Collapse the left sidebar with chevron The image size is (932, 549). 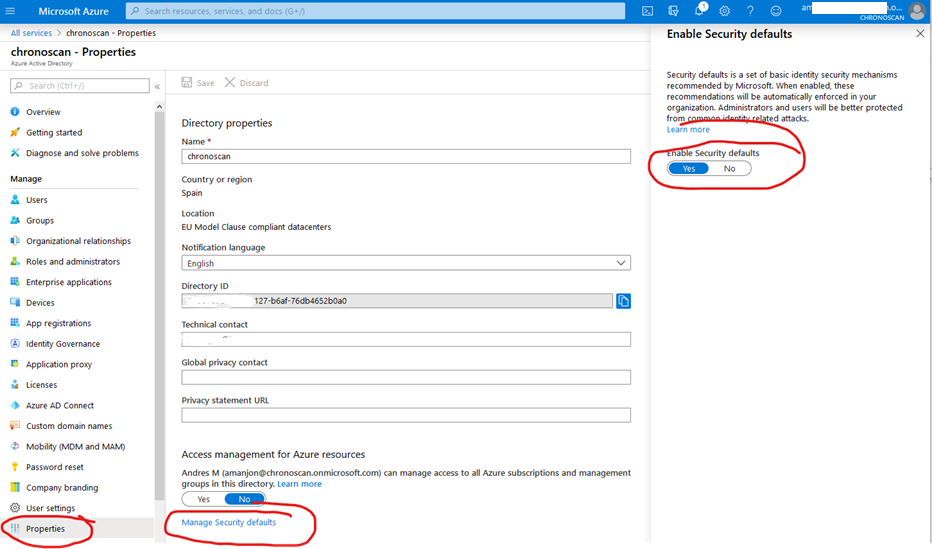[158, 86]
